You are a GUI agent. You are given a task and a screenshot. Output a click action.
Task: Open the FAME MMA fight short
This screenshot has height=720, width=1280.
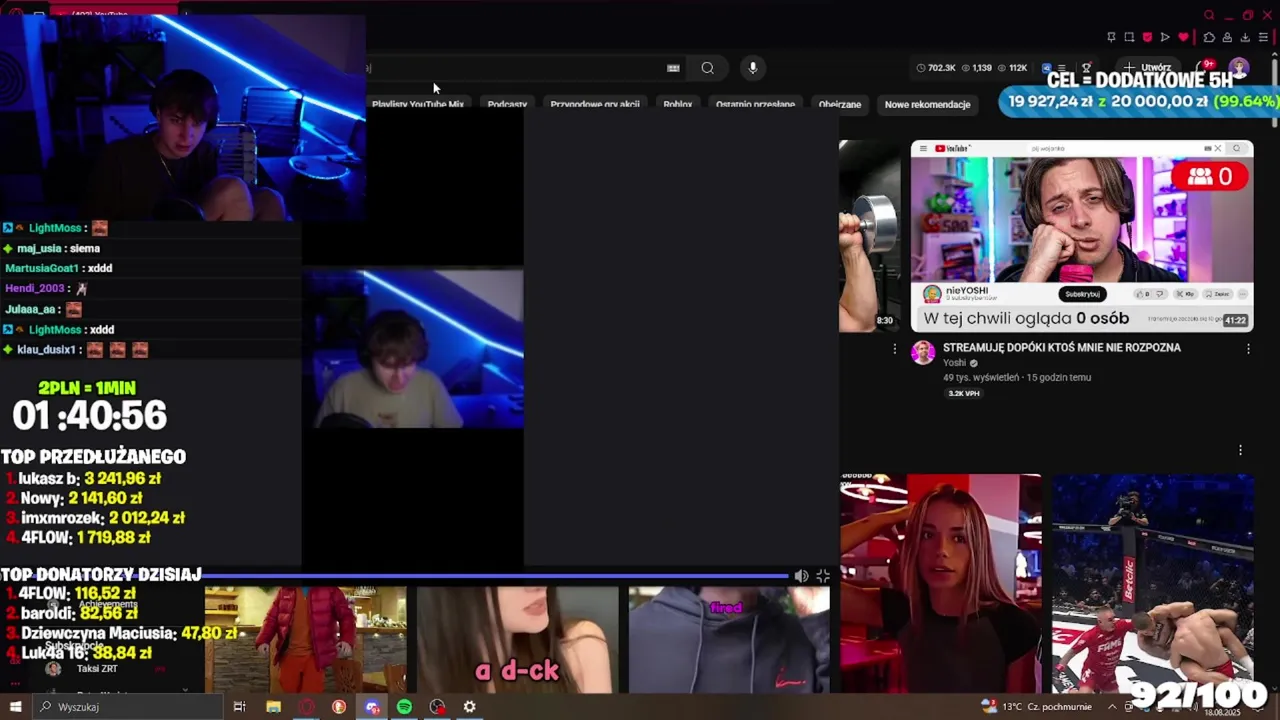coord(1152,584)
